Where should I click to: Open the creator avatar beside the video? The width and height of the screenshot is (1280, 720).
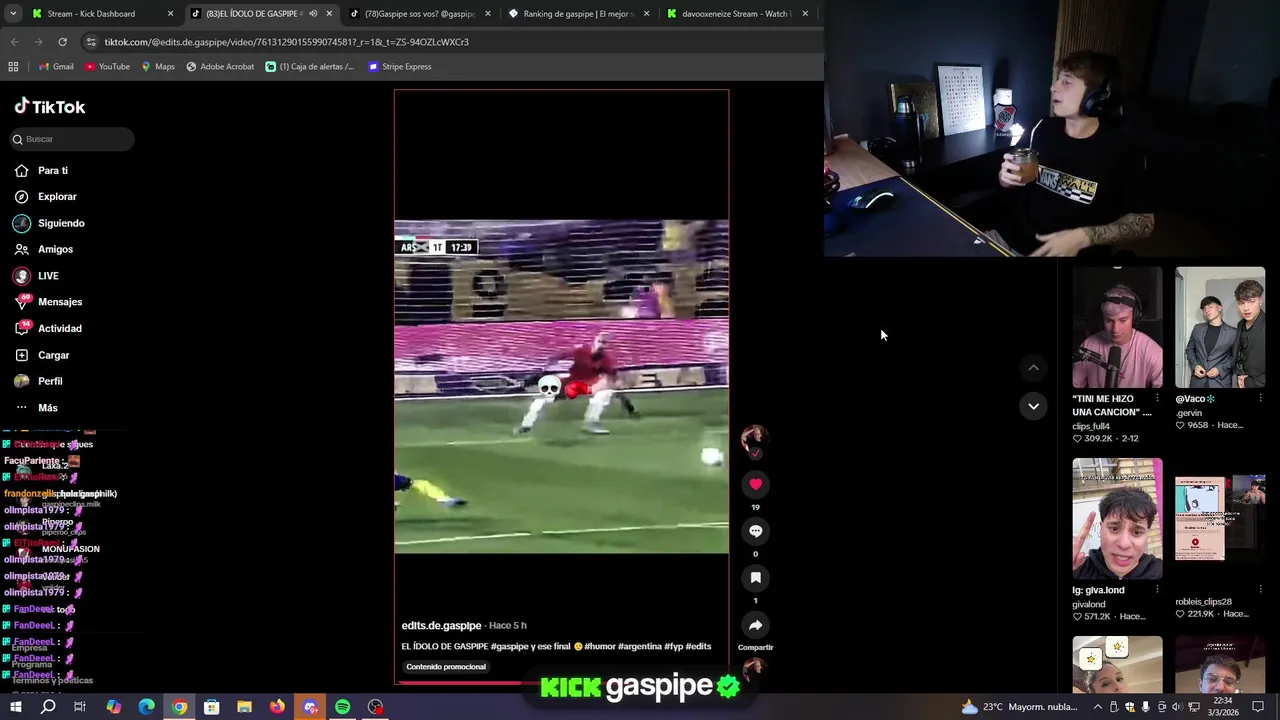754,438
